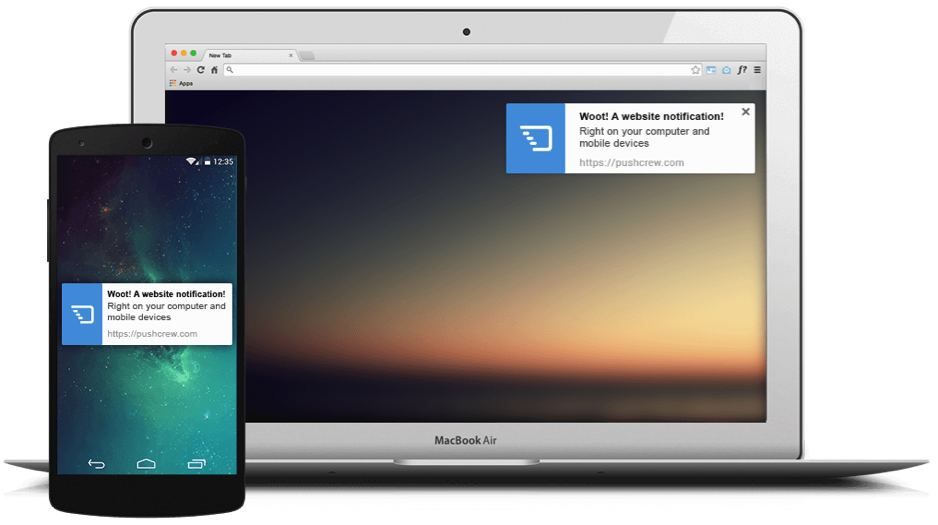Click the laptop 'Woot! A website notification!' title
The width and height of the screenshot is (938, 525).
click(651, 116)
